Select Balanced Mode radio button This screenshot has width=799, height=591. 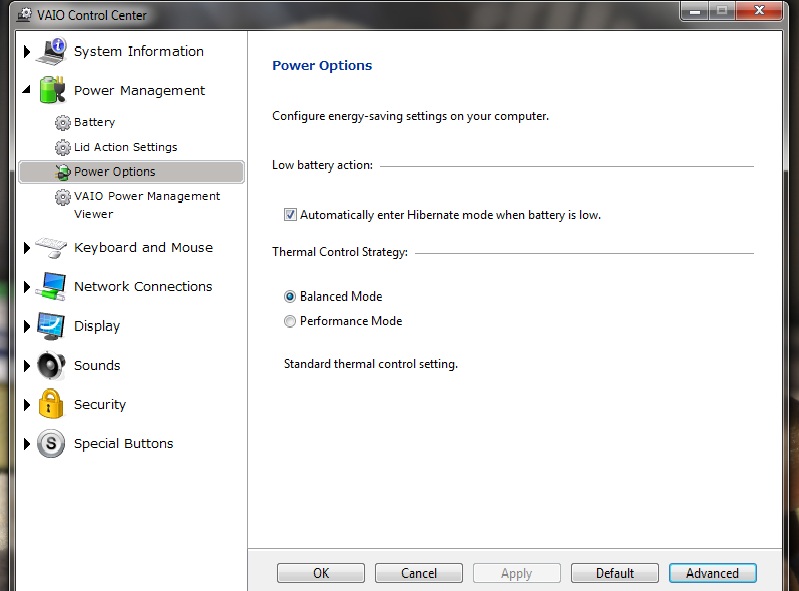click(x=289, y=297)
